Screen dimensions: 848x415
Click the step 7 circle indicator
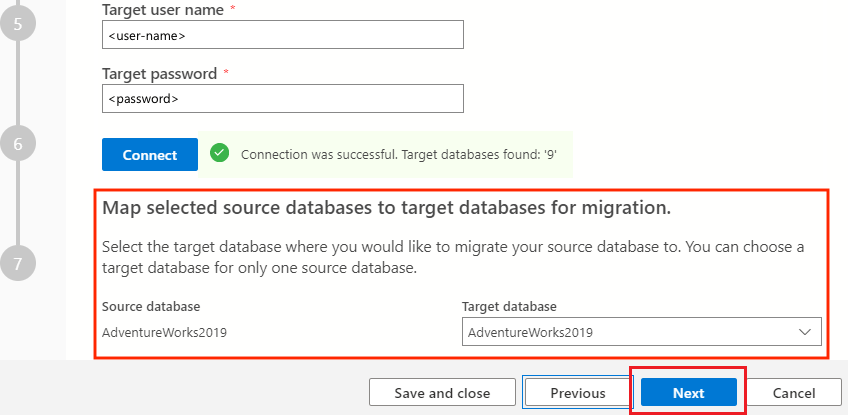coord(18,264)
